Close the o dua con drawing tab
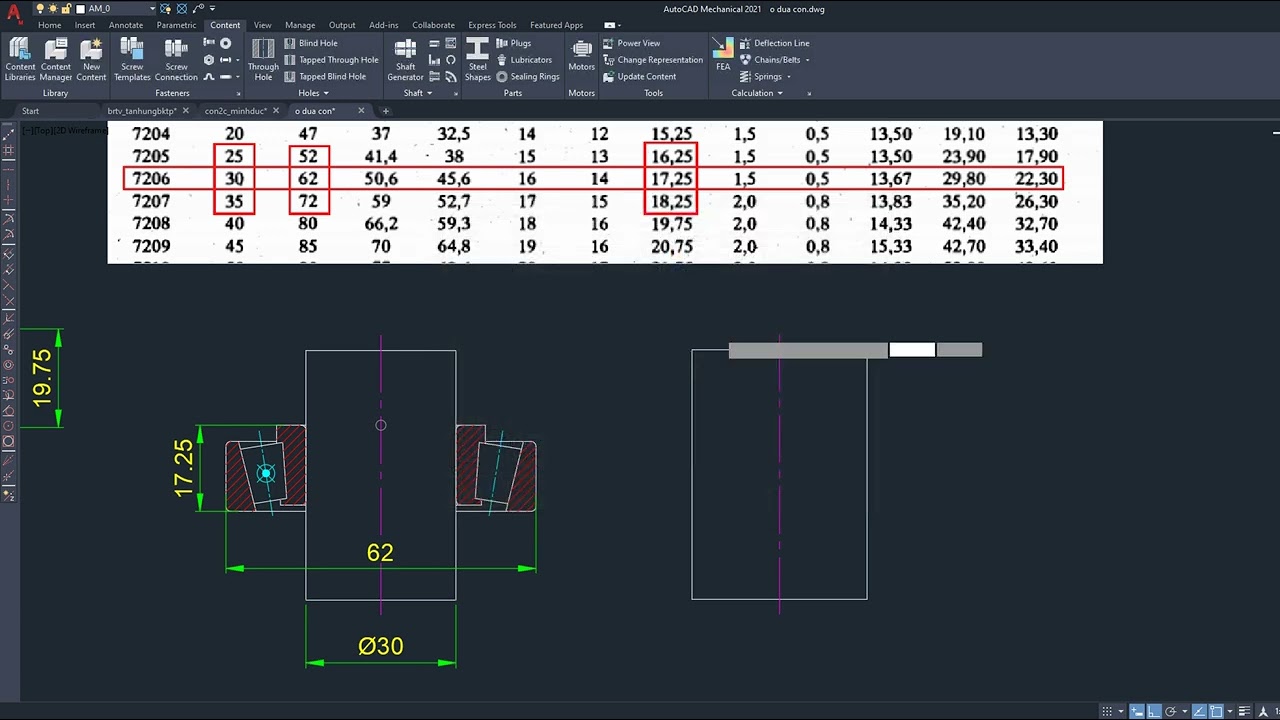Image resolution: width=1280 pixels, height=720 pixels. coord(361,111)
